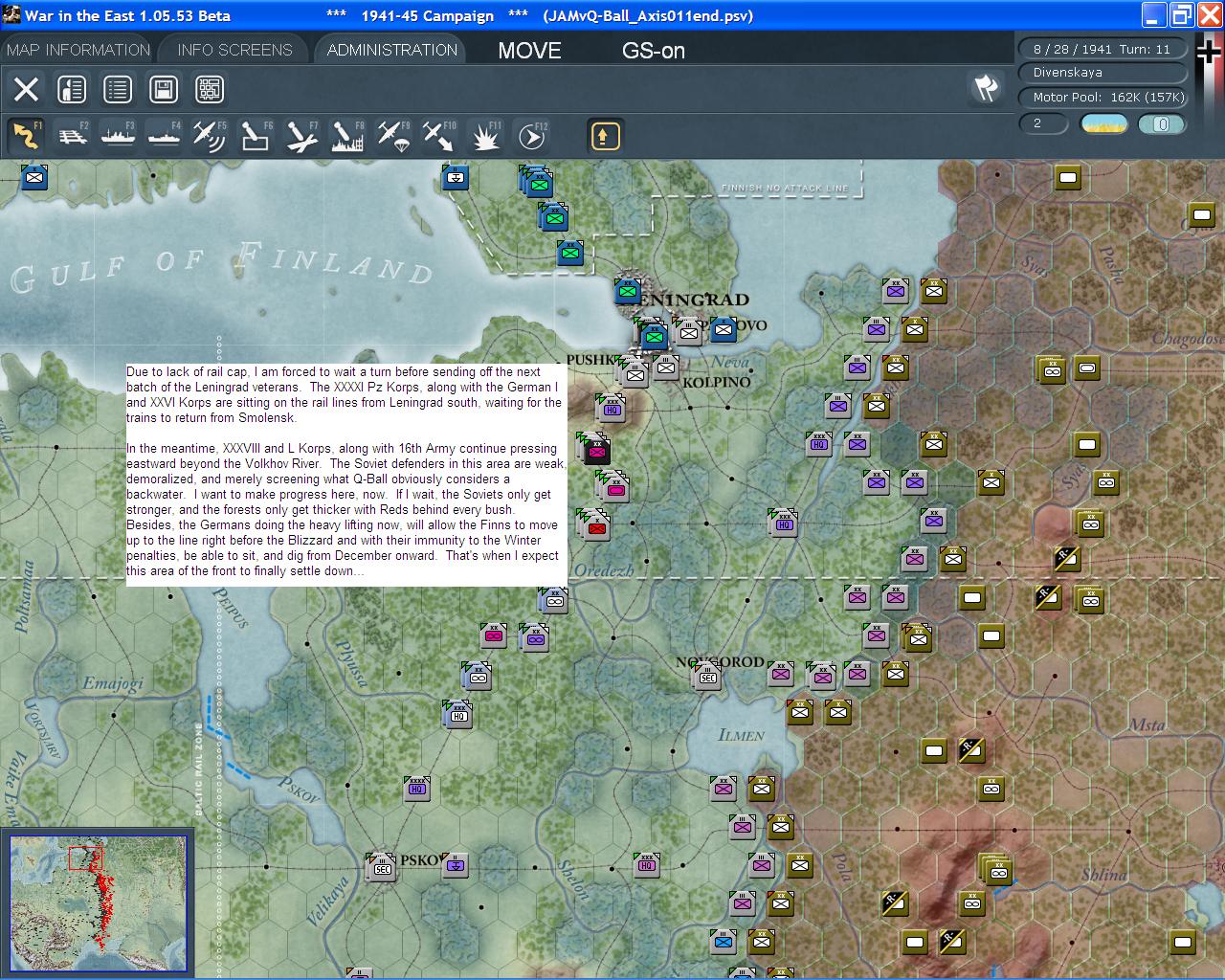
Task: Click the weather indicator icon
Action: (1103, 123)
